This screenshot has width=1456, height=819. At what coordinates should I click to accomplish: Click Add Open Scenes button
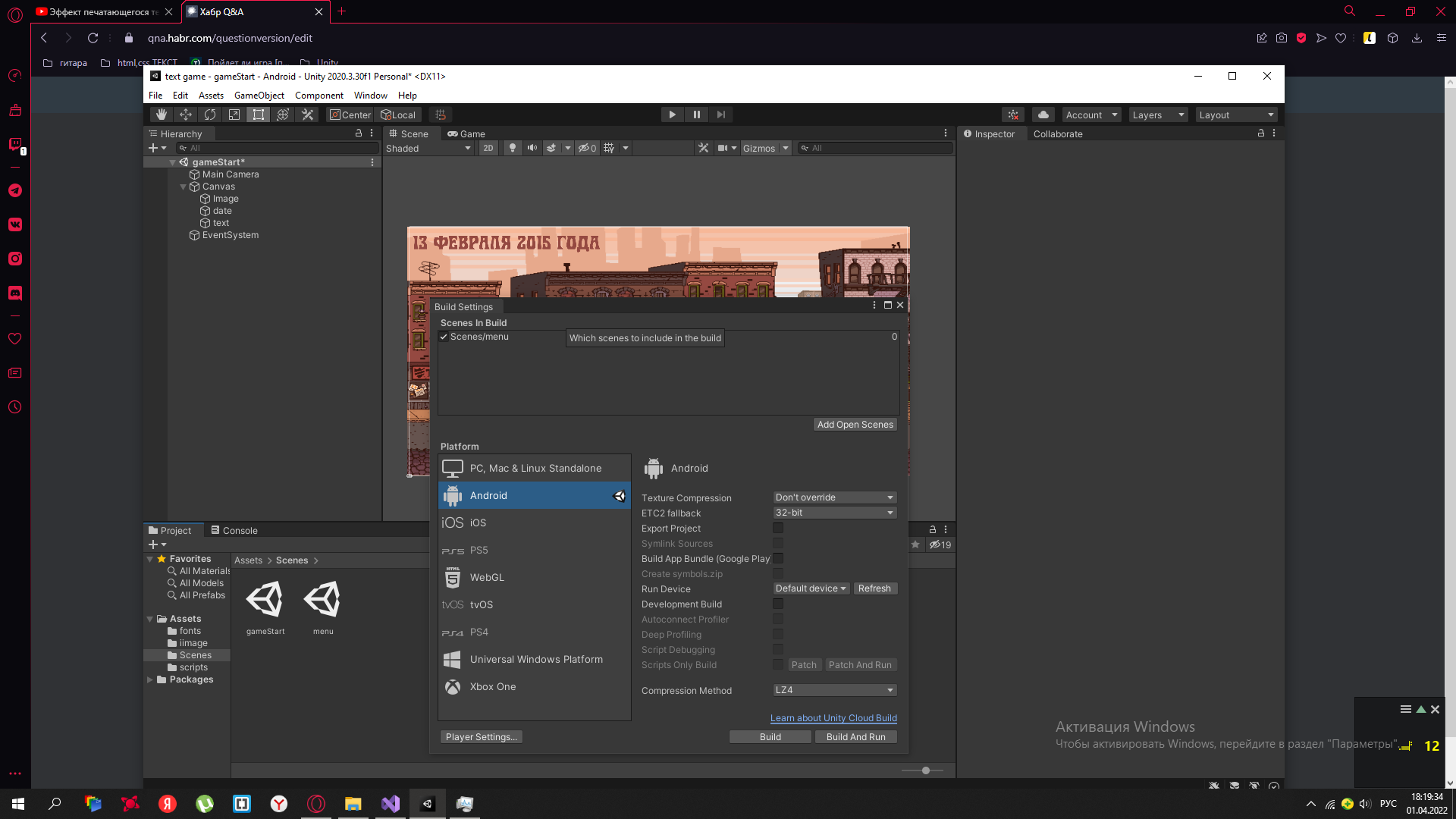(855, 425)
